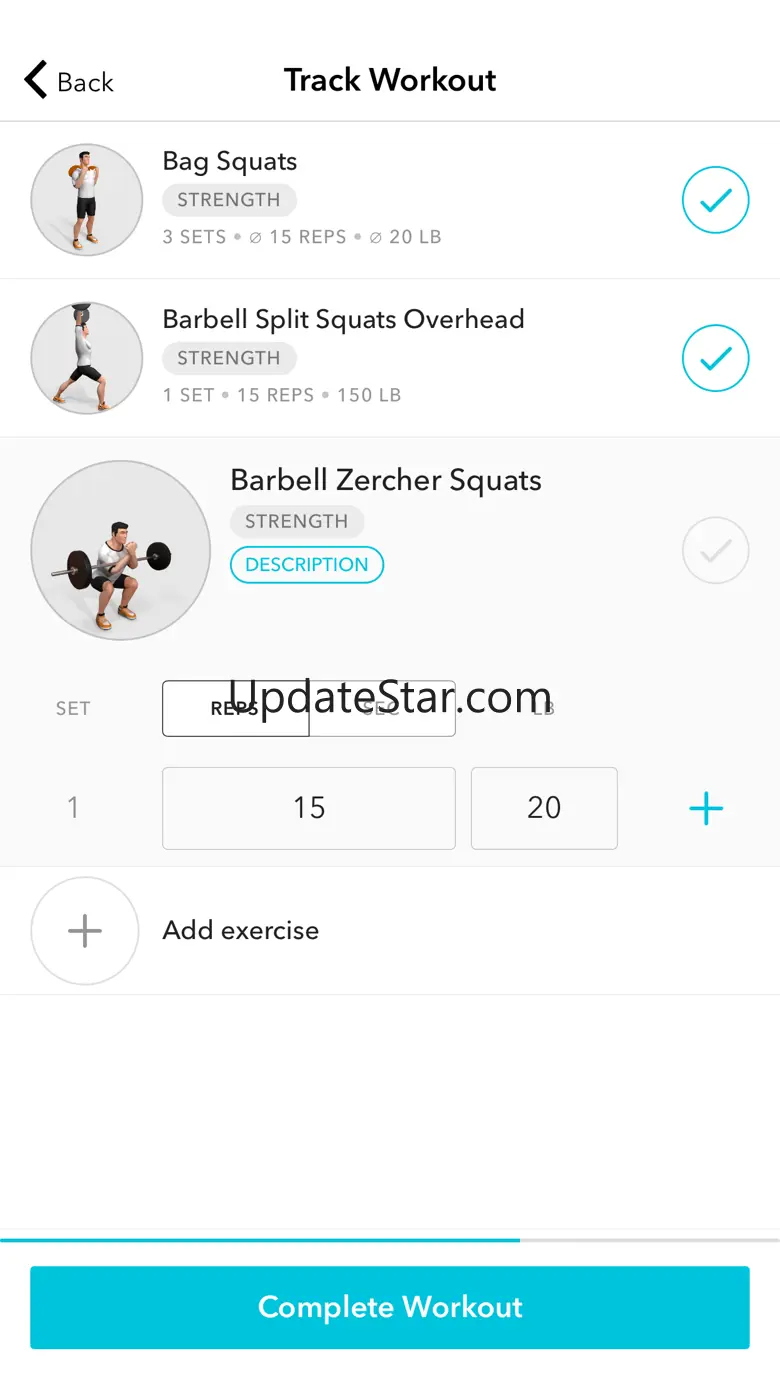Toggle Barbell Split Squats Overhead checkmark
The image size is (780, 1387).
tap(715, 358)
